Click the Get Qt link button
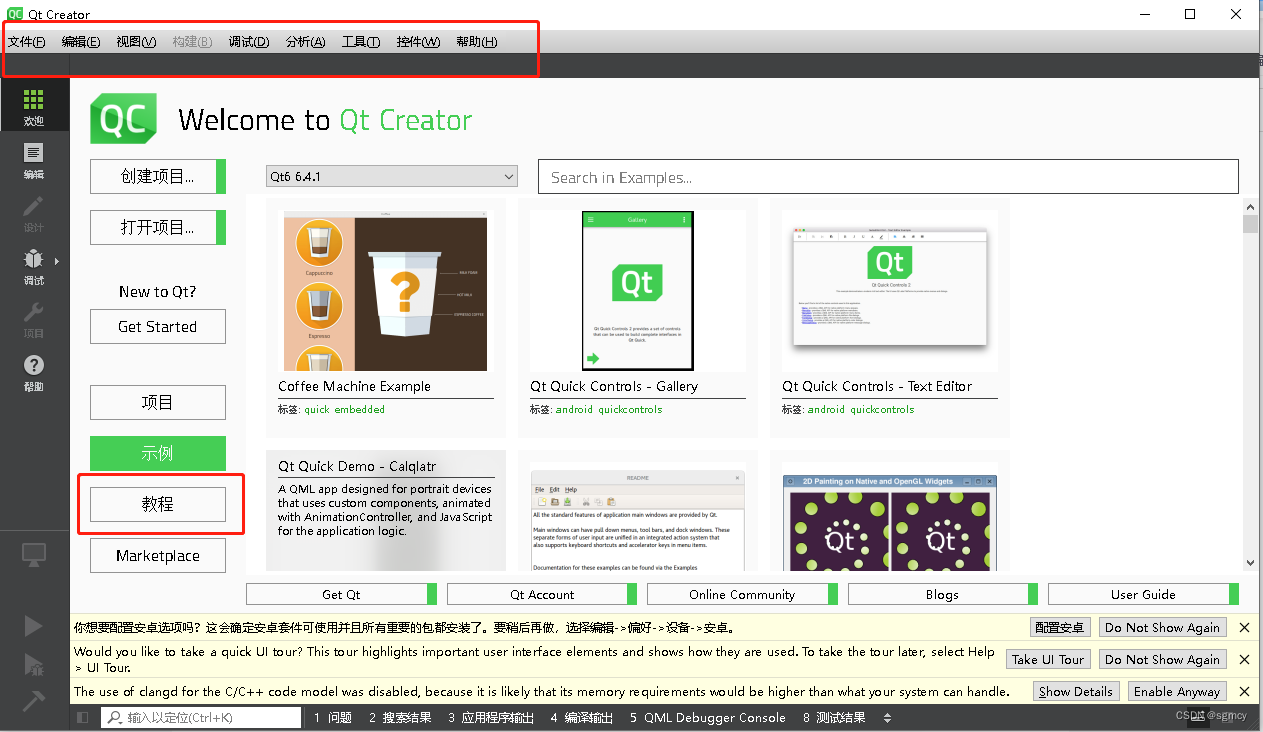The height and width of the screenshot is (732, 1263). [341, 595]
